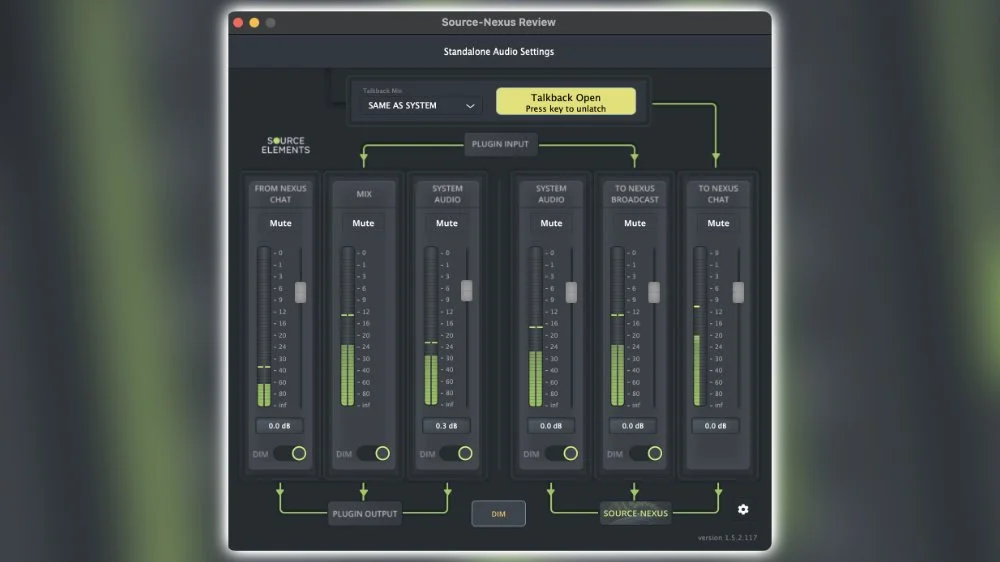Click the Source-Nexus Review window title
This screenshot has width=1000, height=562.
499,22
